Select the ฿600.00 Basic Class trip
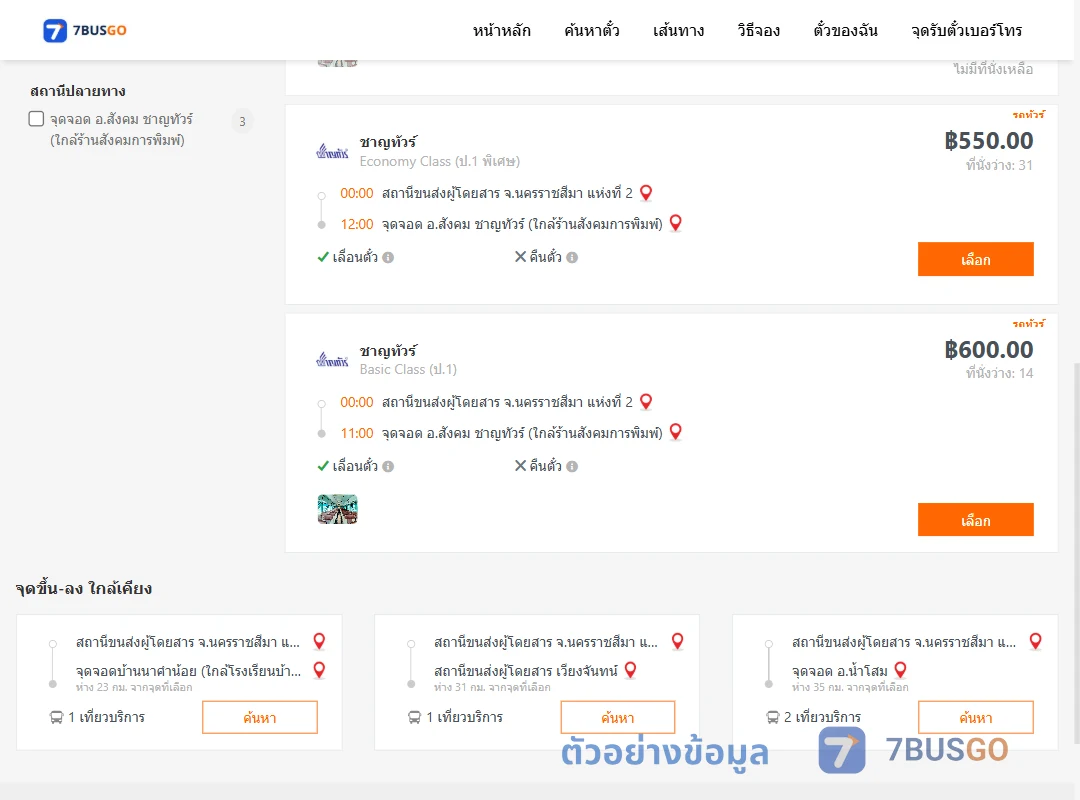This screenshot has width=1080, height=800. pos(975,520)
